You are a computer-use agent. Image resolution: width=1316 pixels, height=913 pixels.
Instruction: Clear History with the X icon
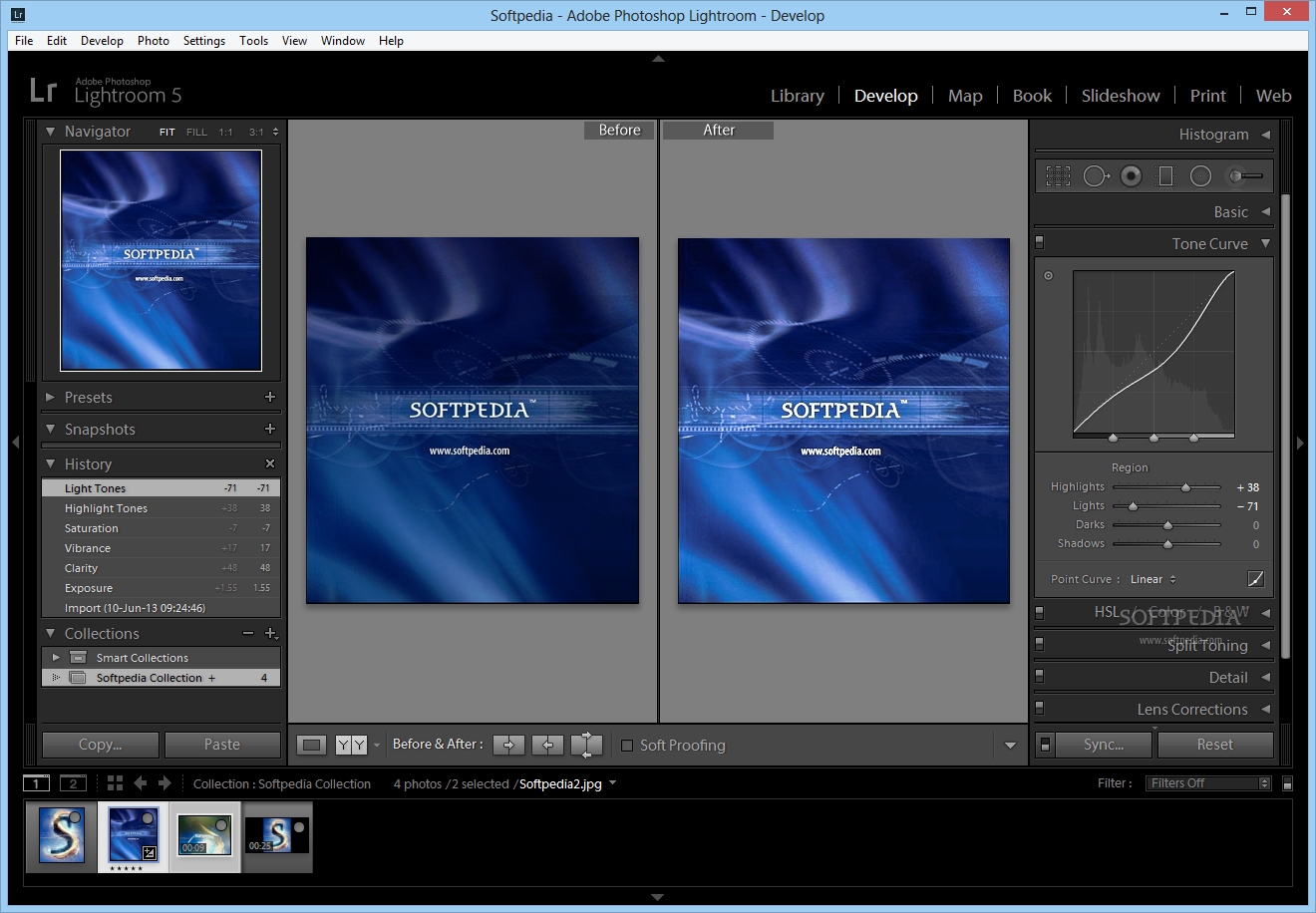point(269,463)
